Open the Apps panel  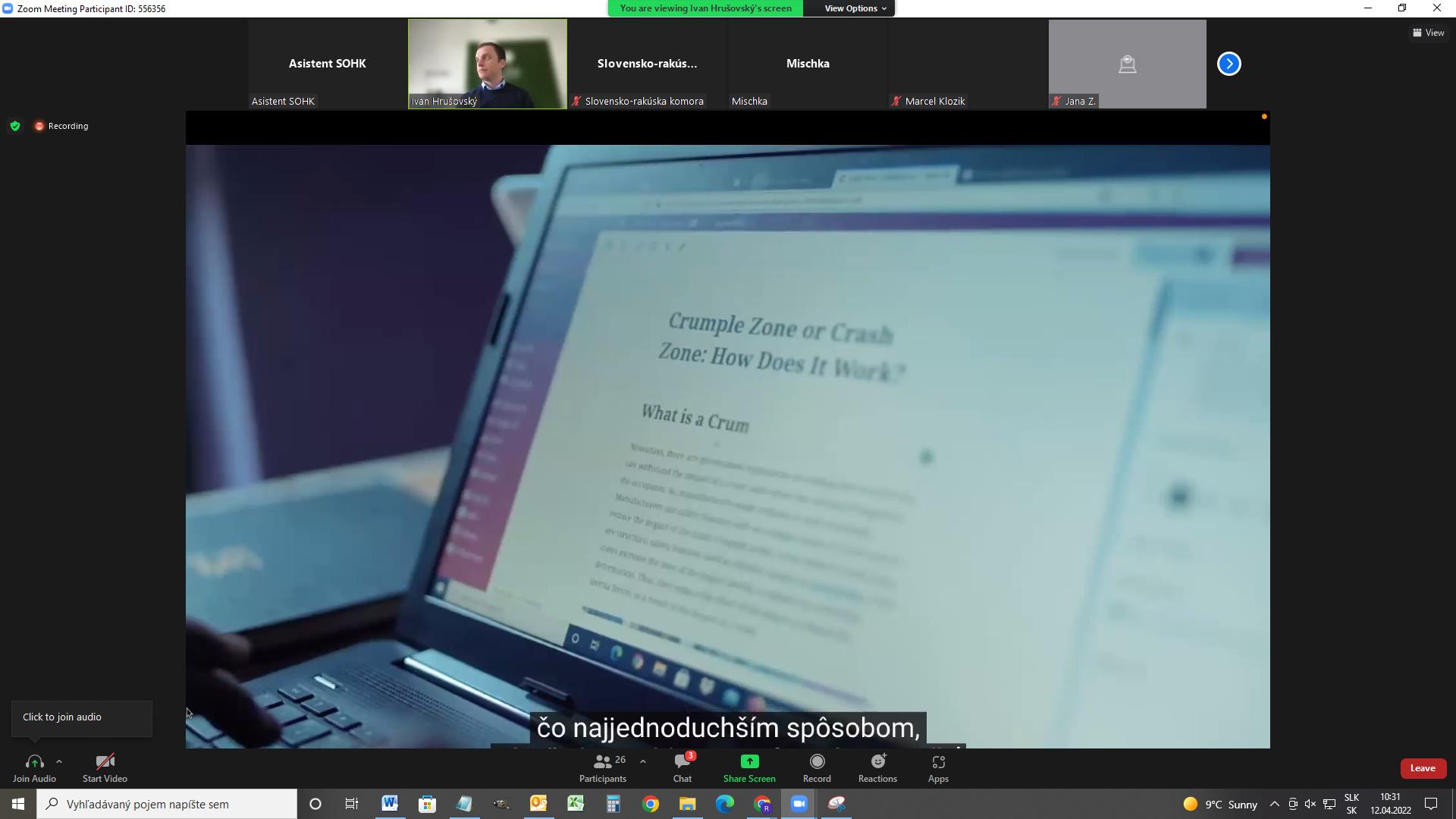pos(938,767)
